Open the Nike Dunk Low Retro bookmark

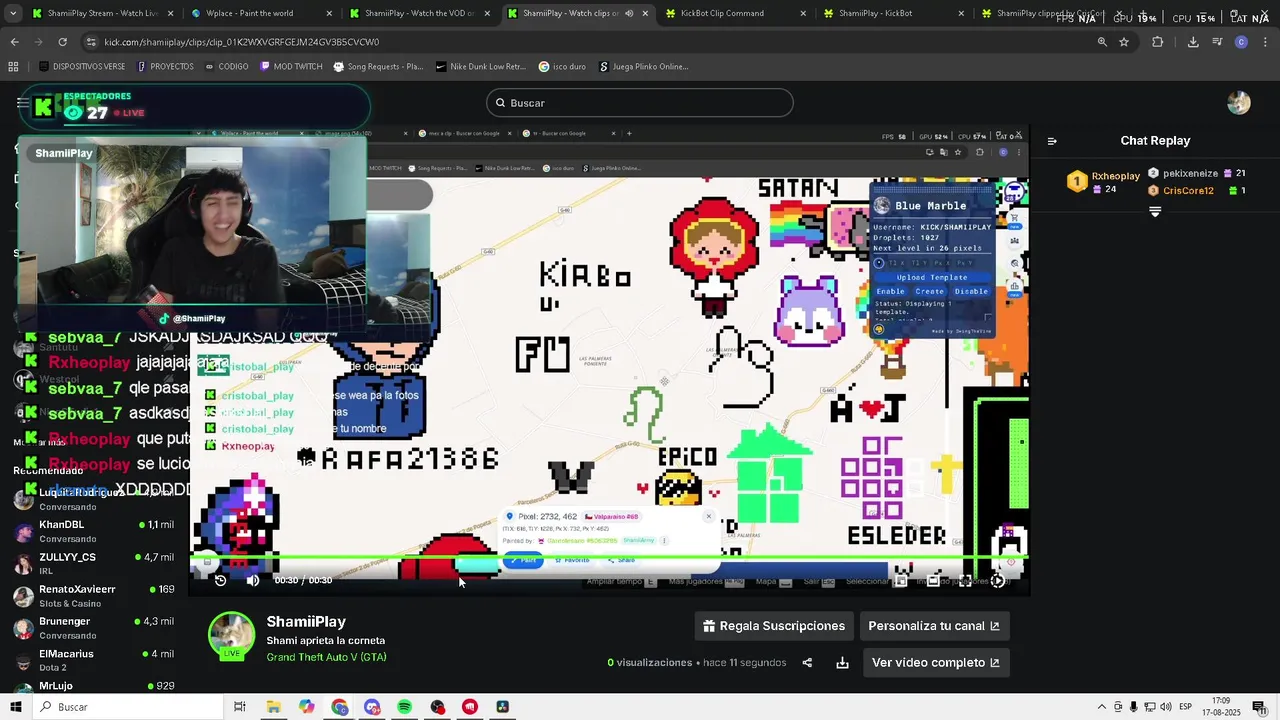point(481,67)
